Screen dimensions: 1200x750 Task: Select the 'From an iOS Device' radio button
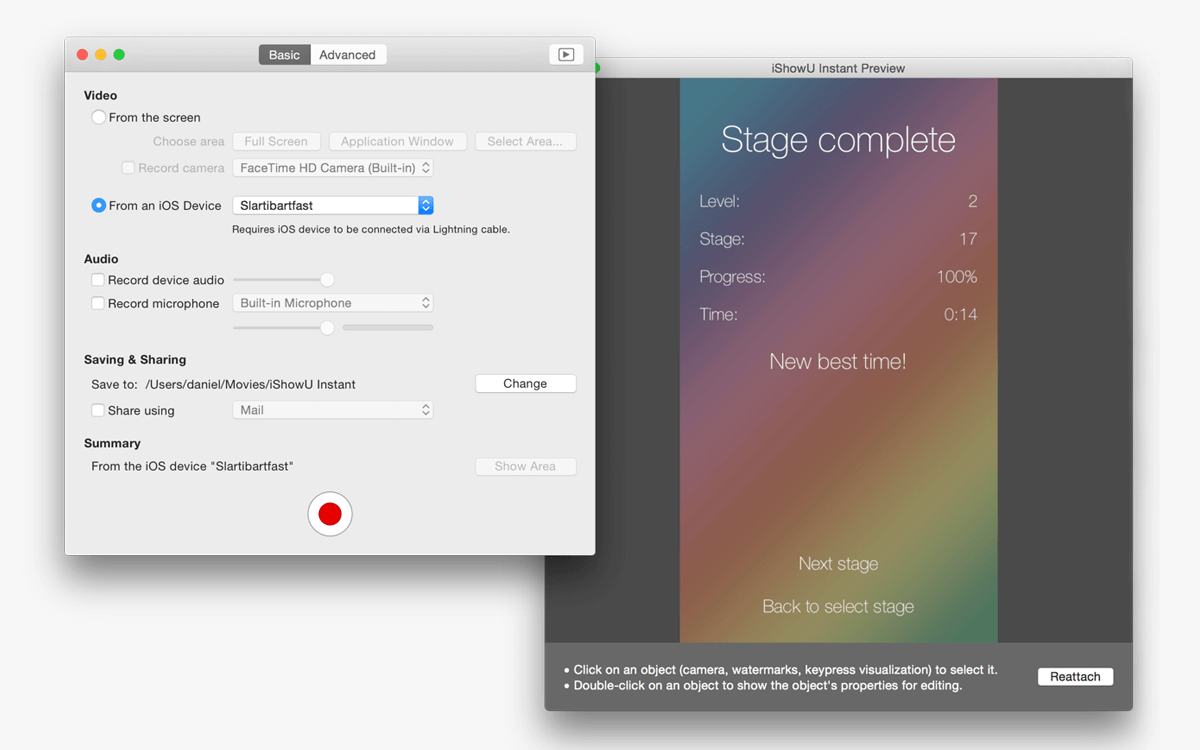pos(98,205)
